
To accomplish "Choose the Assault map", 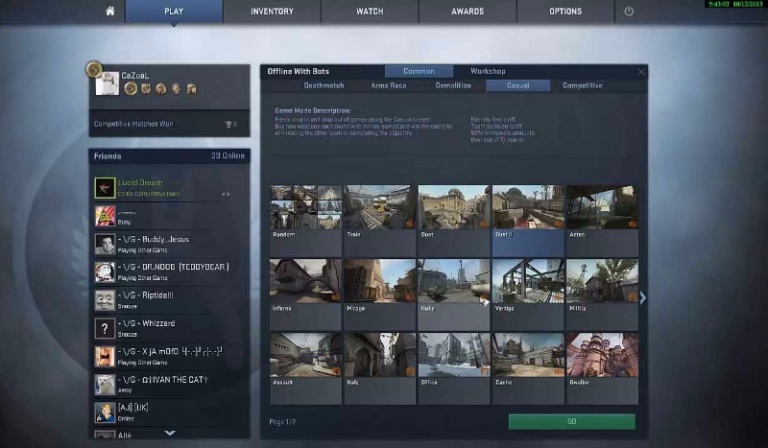I will tap(306, 368).
